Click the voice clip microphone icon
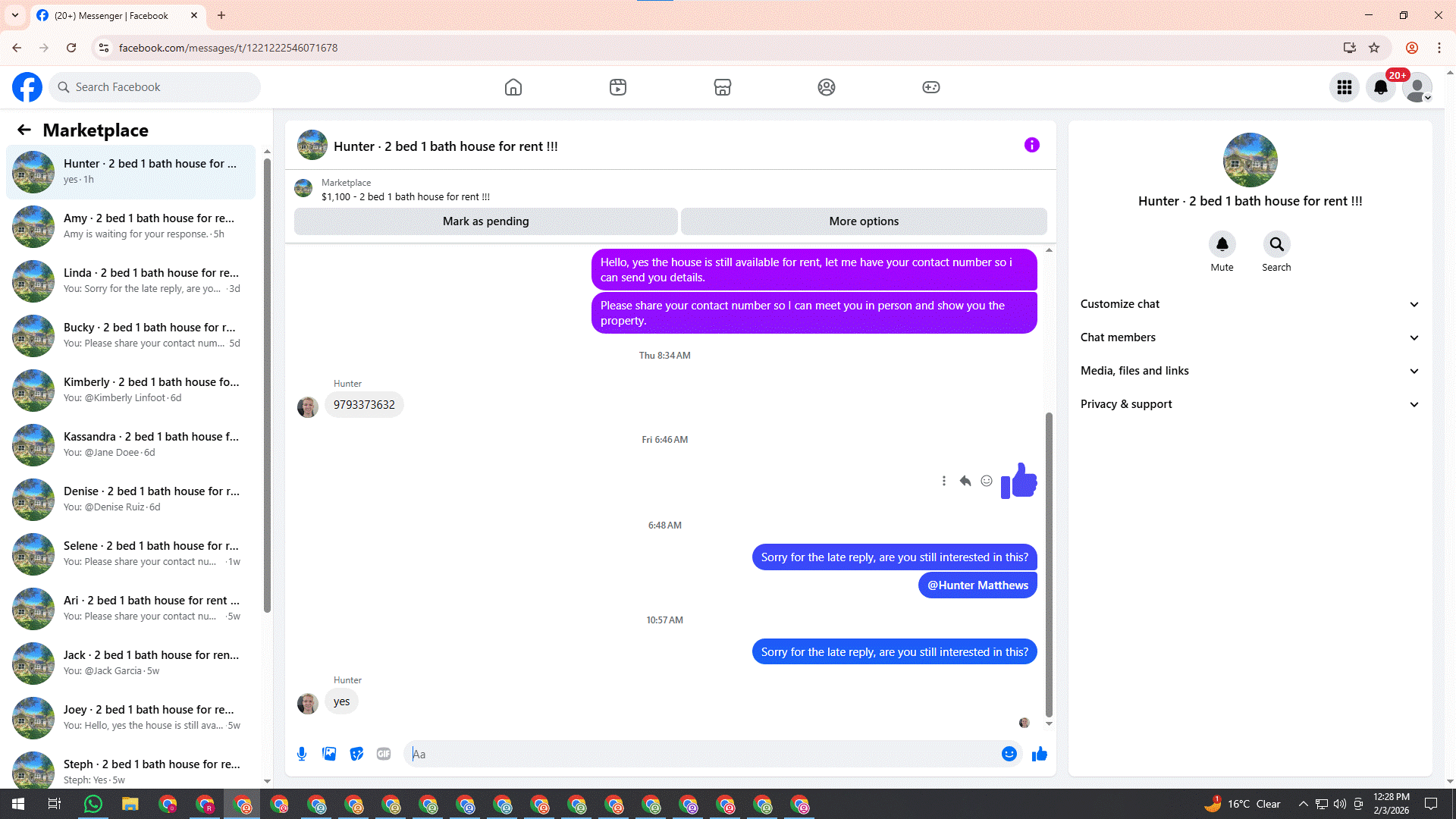Viewport: 1456px width, 819px height. [302, 754]
